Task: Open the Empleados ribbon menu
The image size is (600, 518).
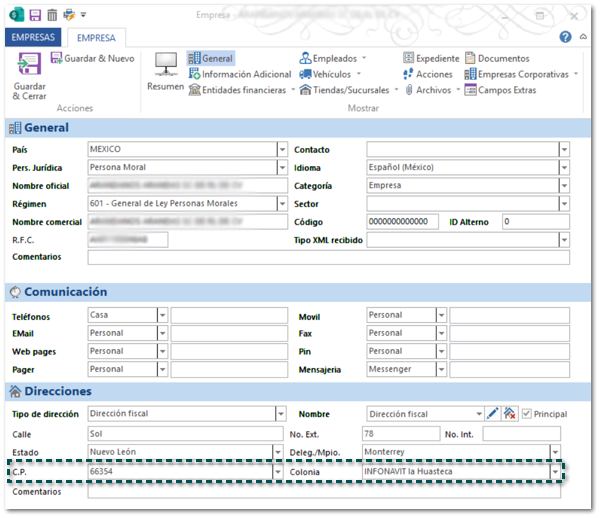Action: 332,59
